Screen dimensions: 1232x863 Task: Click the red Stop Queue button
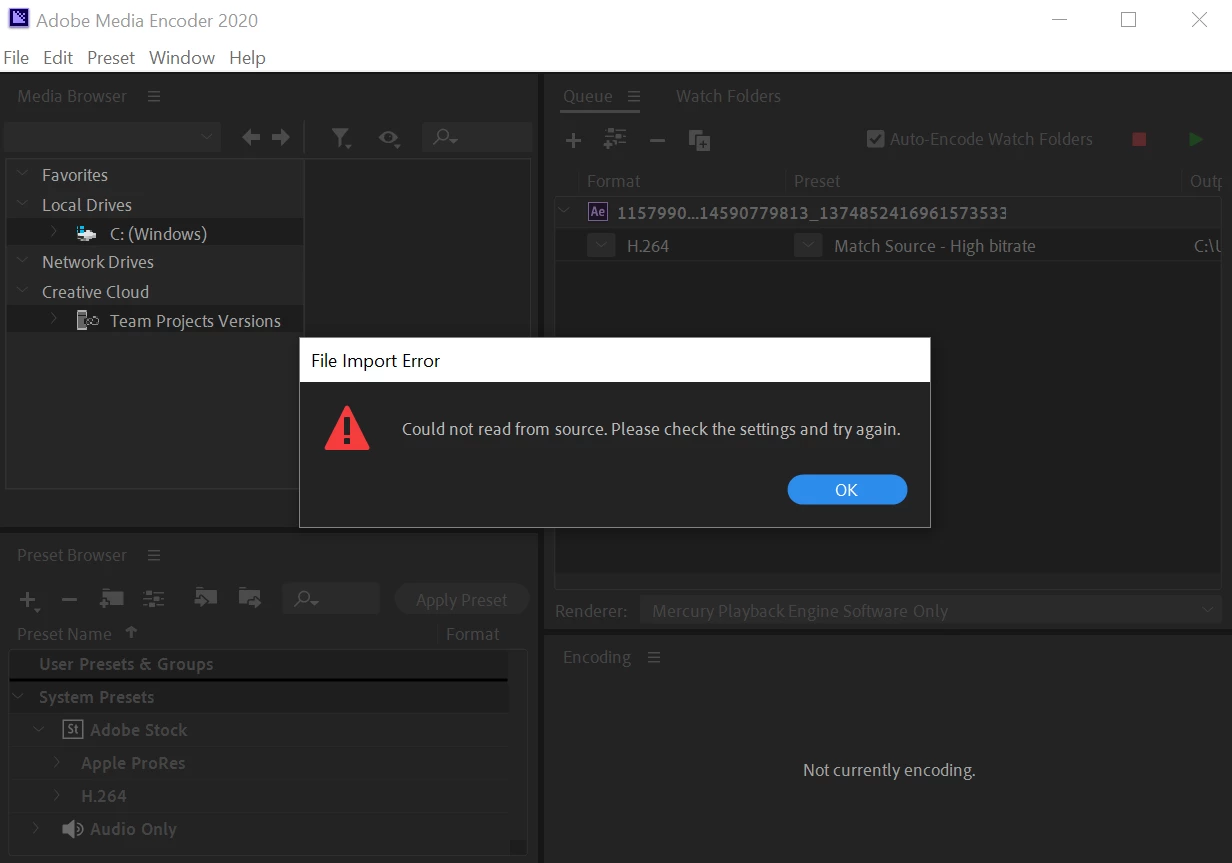click(x=1139, y=139)
